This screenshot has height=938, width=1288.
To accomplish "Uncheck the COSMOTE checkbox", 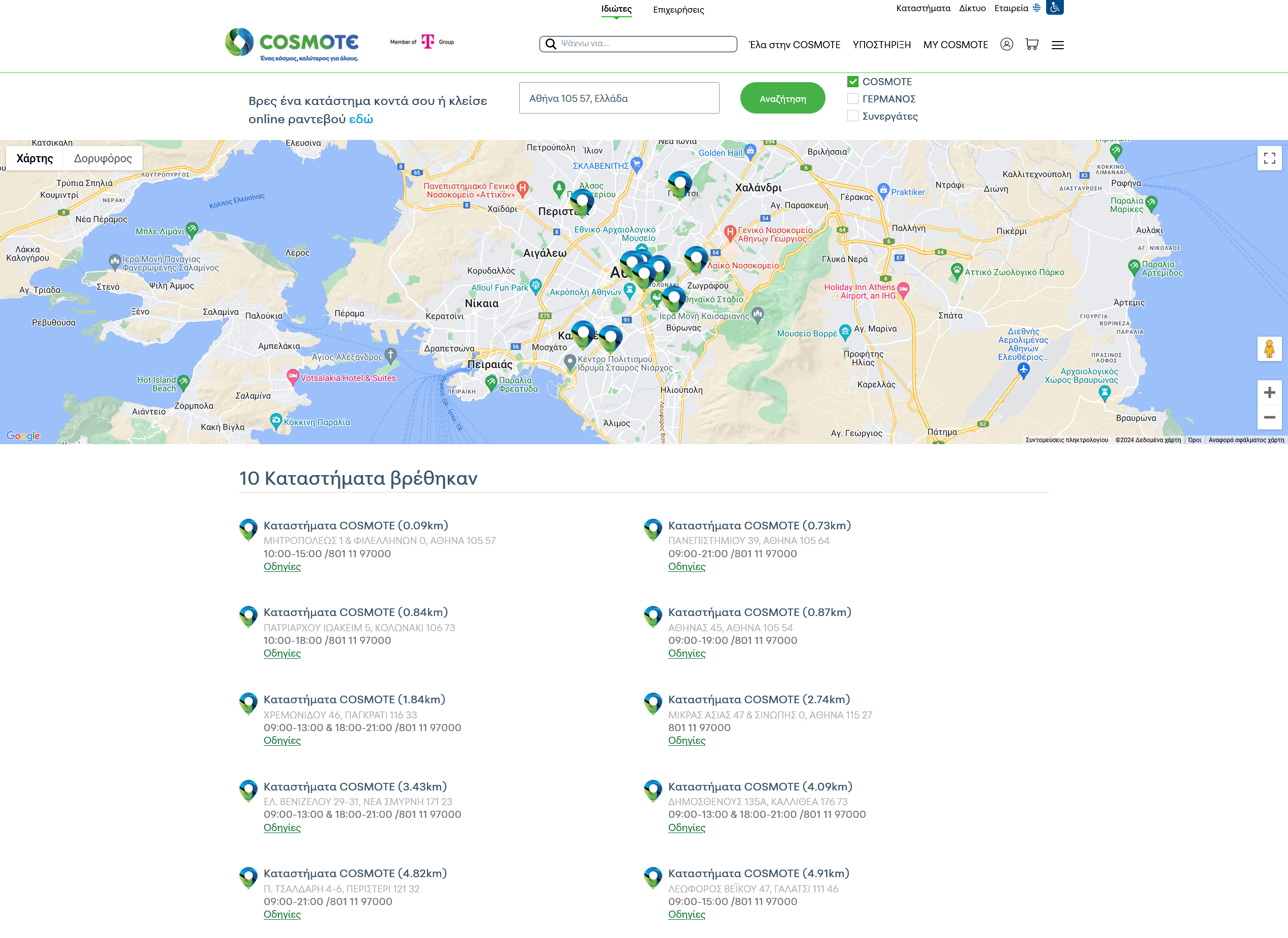I will coord(852,82).
